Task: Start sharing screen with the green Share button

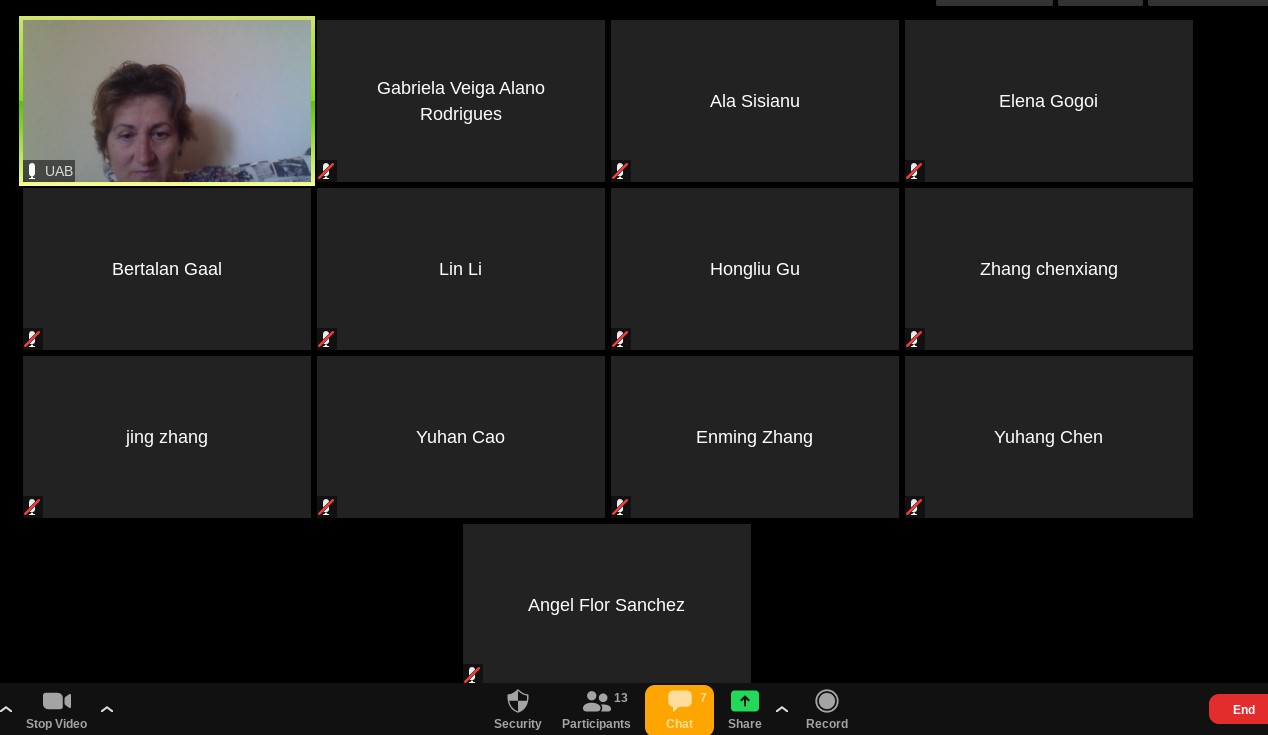Action: tap(744, 709)
